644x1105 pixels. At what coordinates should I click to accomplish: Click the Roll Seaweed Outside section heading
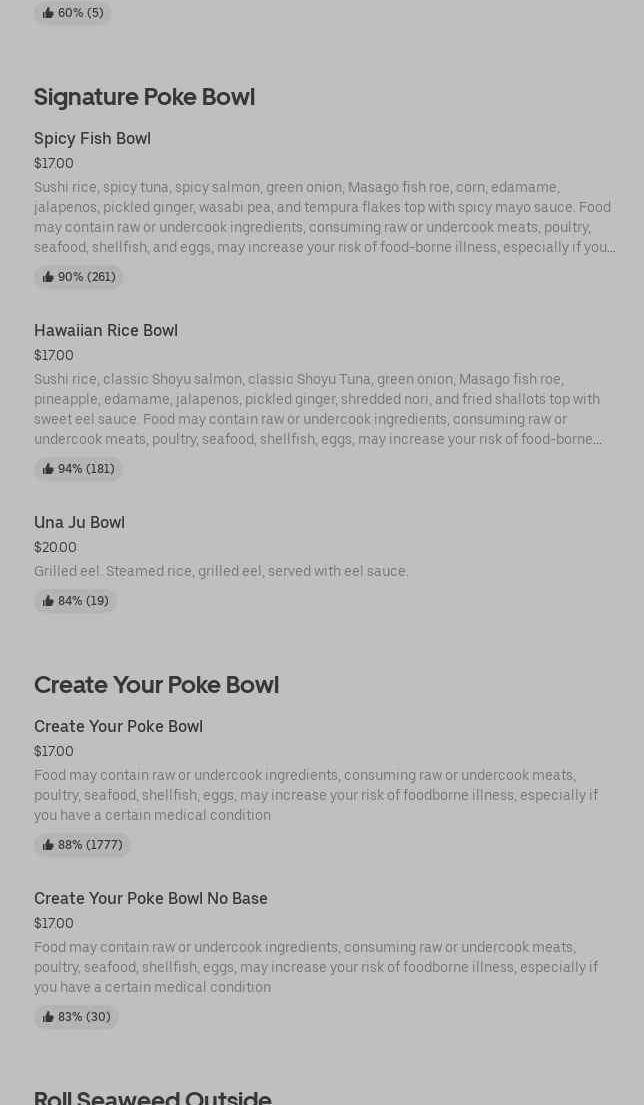[152, 1097]
